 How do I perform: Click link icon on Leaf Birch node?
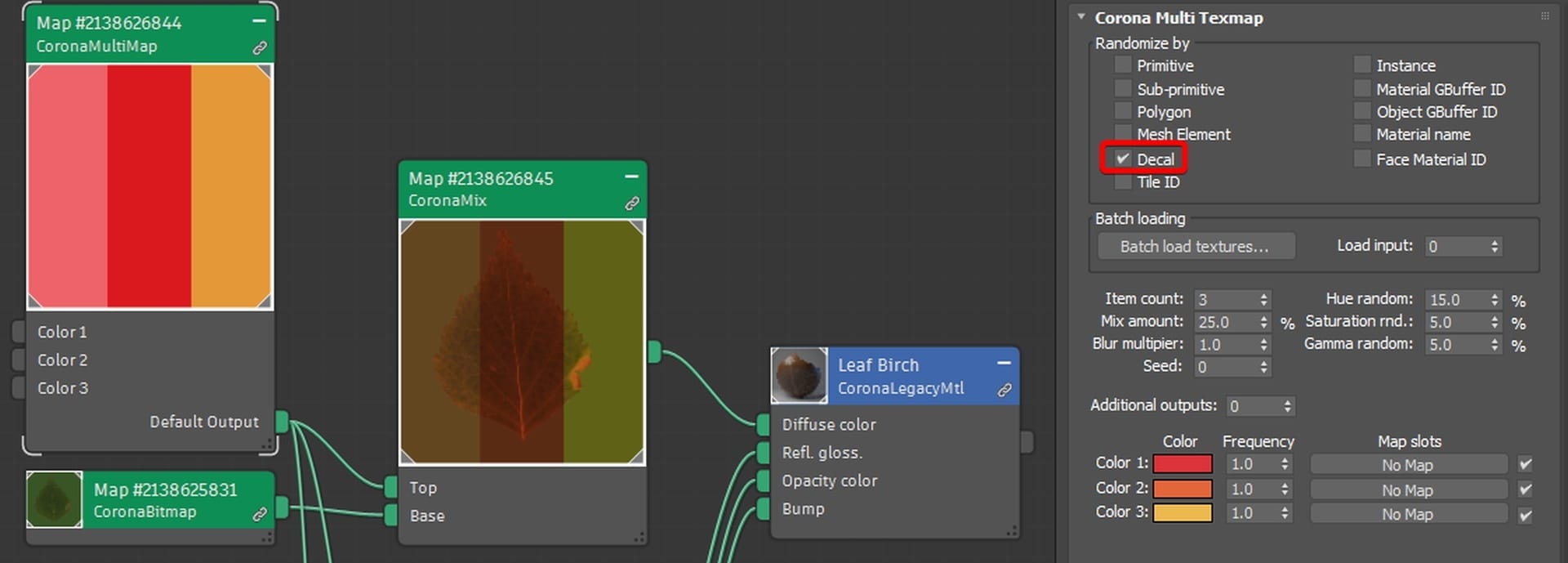pyautogui.click(x=1004, y=391)
